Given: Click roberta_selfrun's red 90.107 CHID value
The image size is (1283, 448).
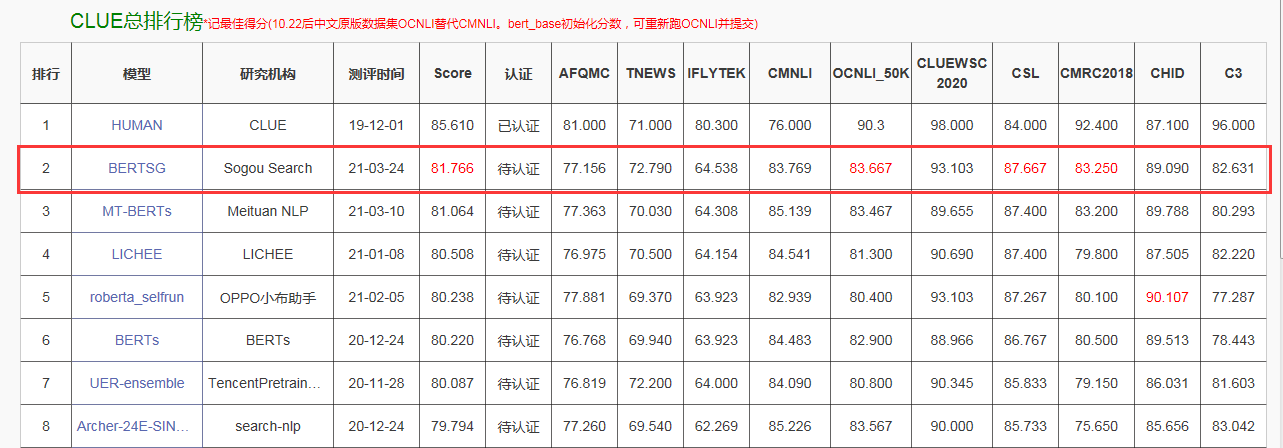Looking at the screenshot, I should point(1167,297).
